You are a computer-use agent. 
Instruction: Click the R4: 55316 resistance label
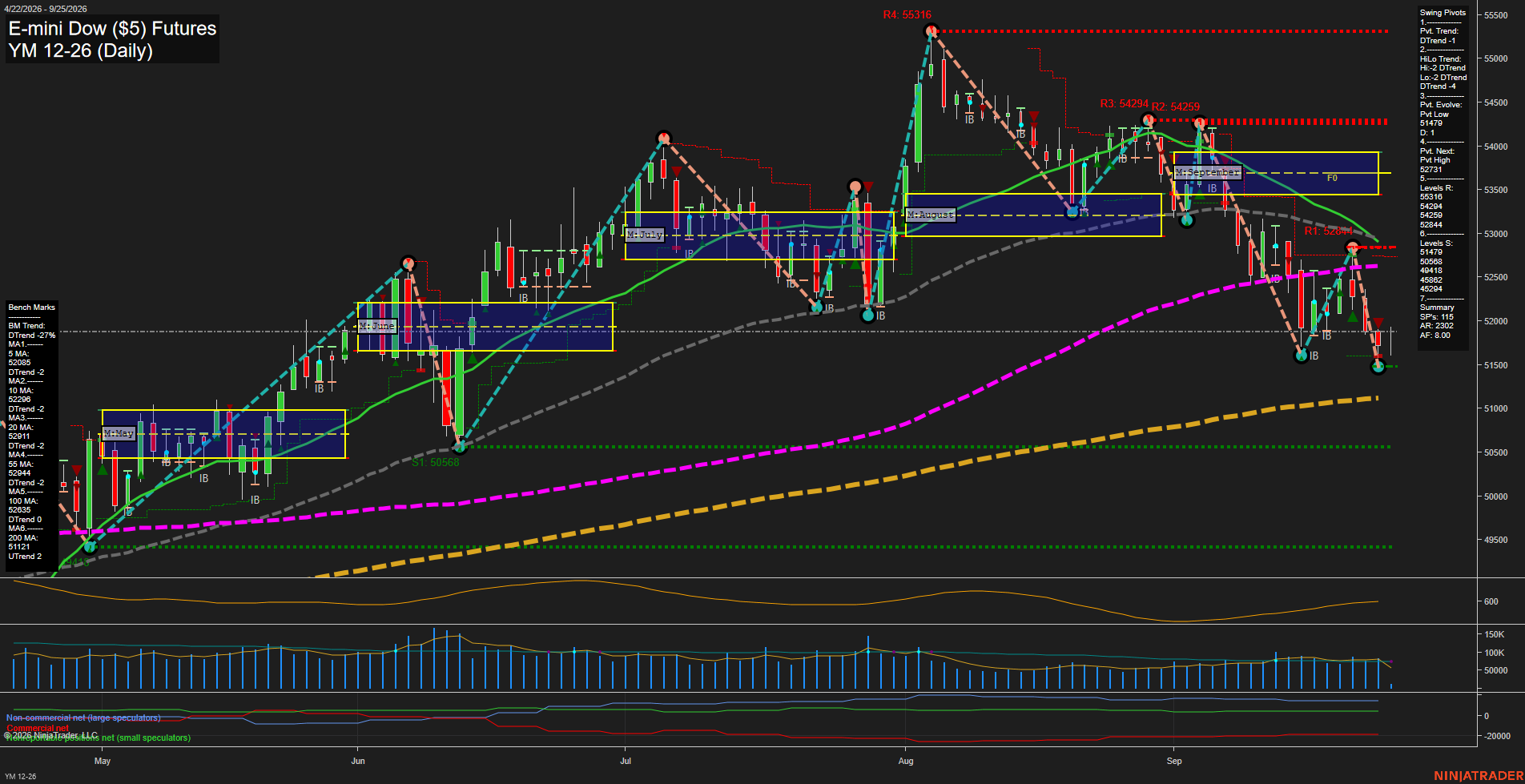[907, 15]
